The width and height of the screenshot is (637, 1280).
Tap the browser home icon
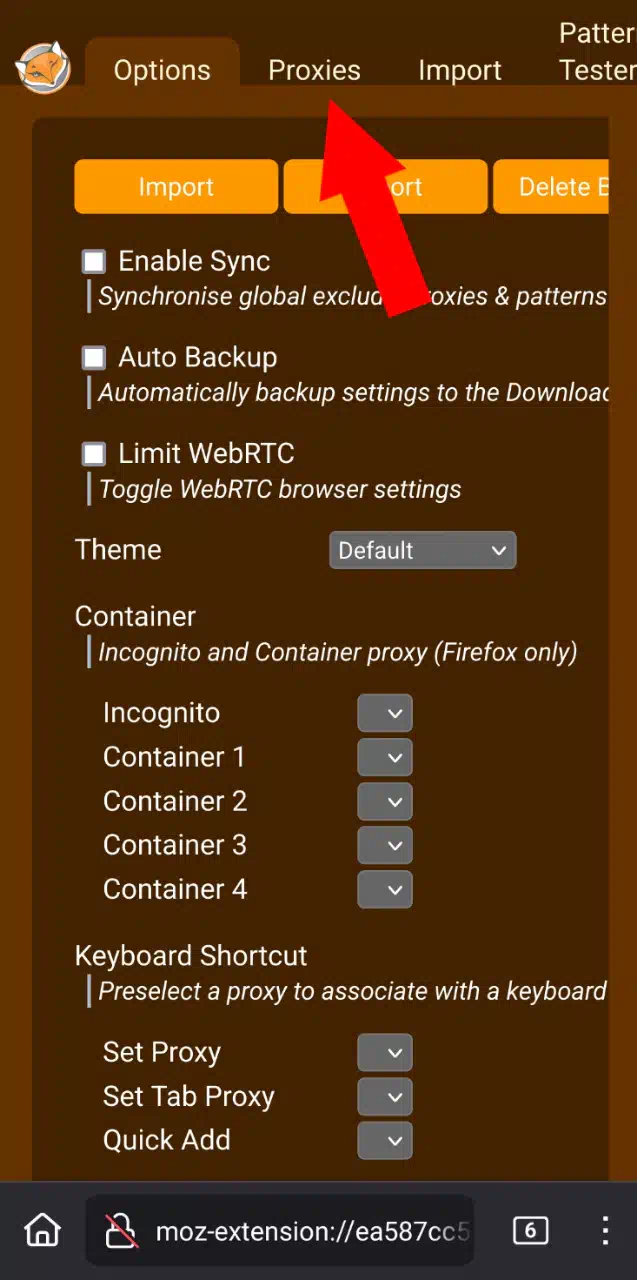click(x=42, y=1230)
